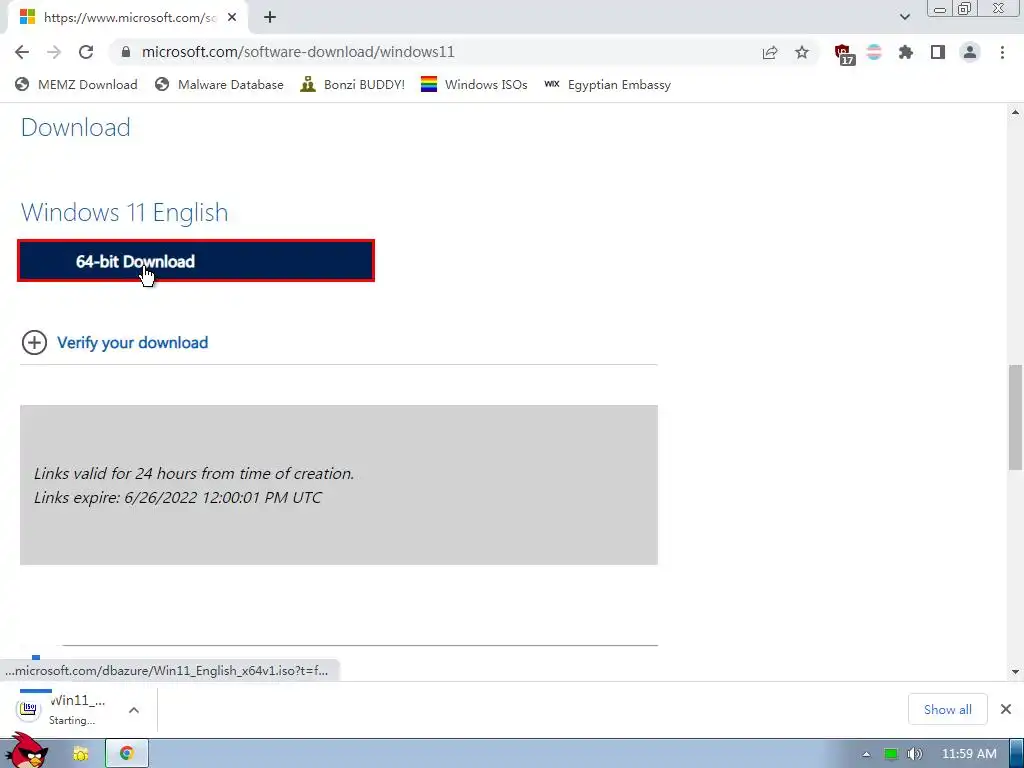Open the MEMZ Download bookmark
The image size is (1024, 768).
coord(76,84)
